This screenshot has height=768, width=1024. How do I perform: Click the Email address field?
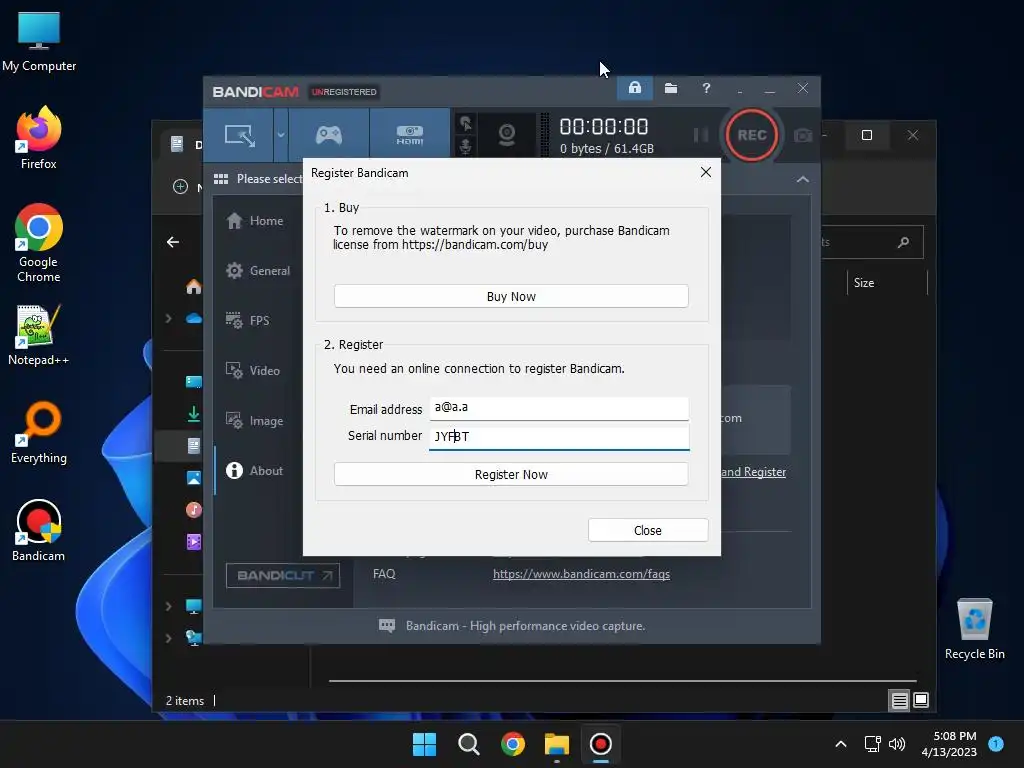click(x=559, y=409)
